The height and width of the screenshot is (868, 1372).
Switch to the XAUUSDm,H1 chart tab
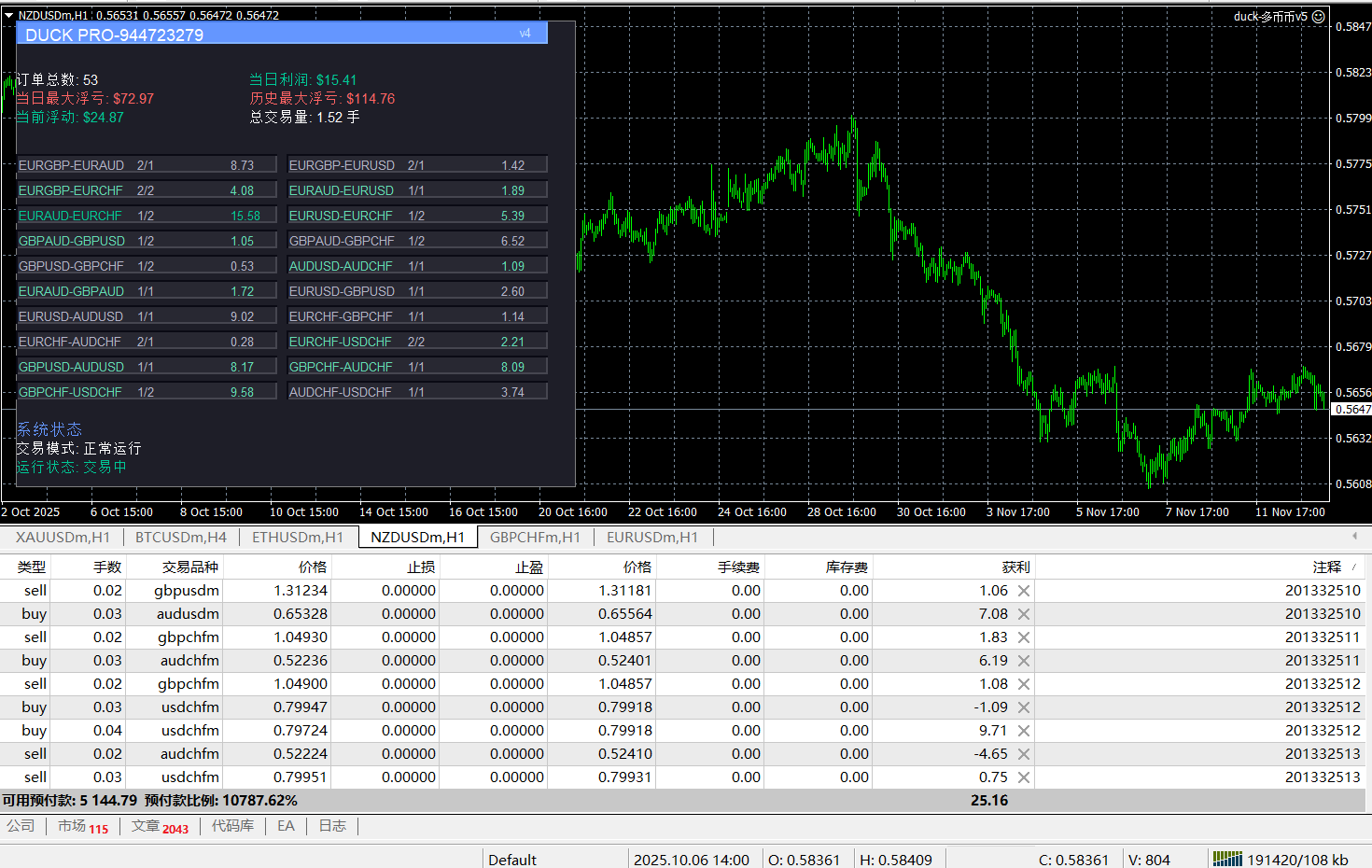point(63,537)
